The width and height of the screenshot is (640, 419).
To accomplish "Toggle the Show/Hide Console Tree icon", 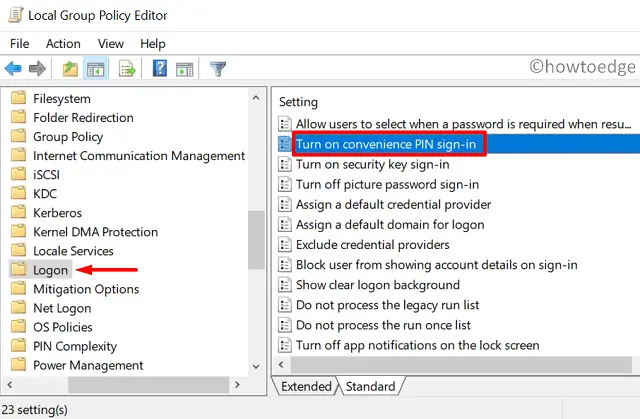I will coord(96,69).
